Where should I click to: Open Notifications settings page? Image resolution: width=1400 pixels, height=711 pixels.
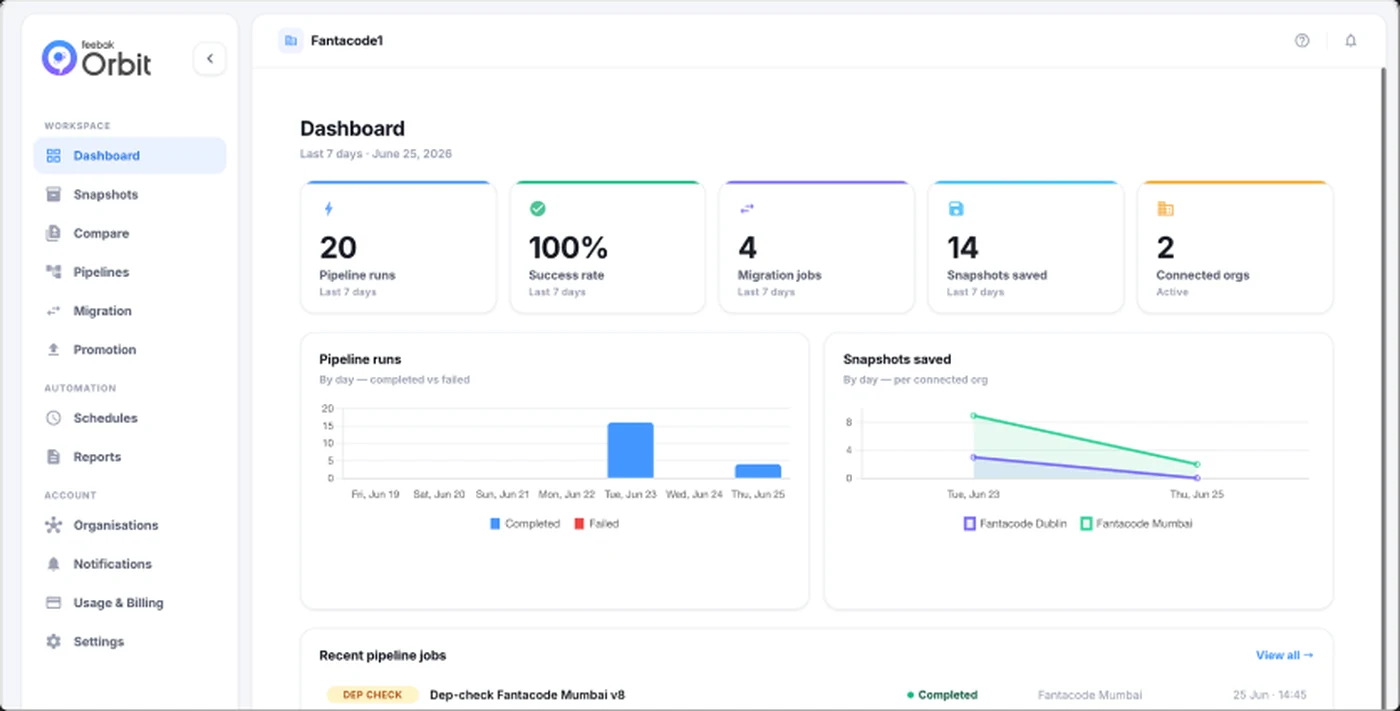pos(130,564)
